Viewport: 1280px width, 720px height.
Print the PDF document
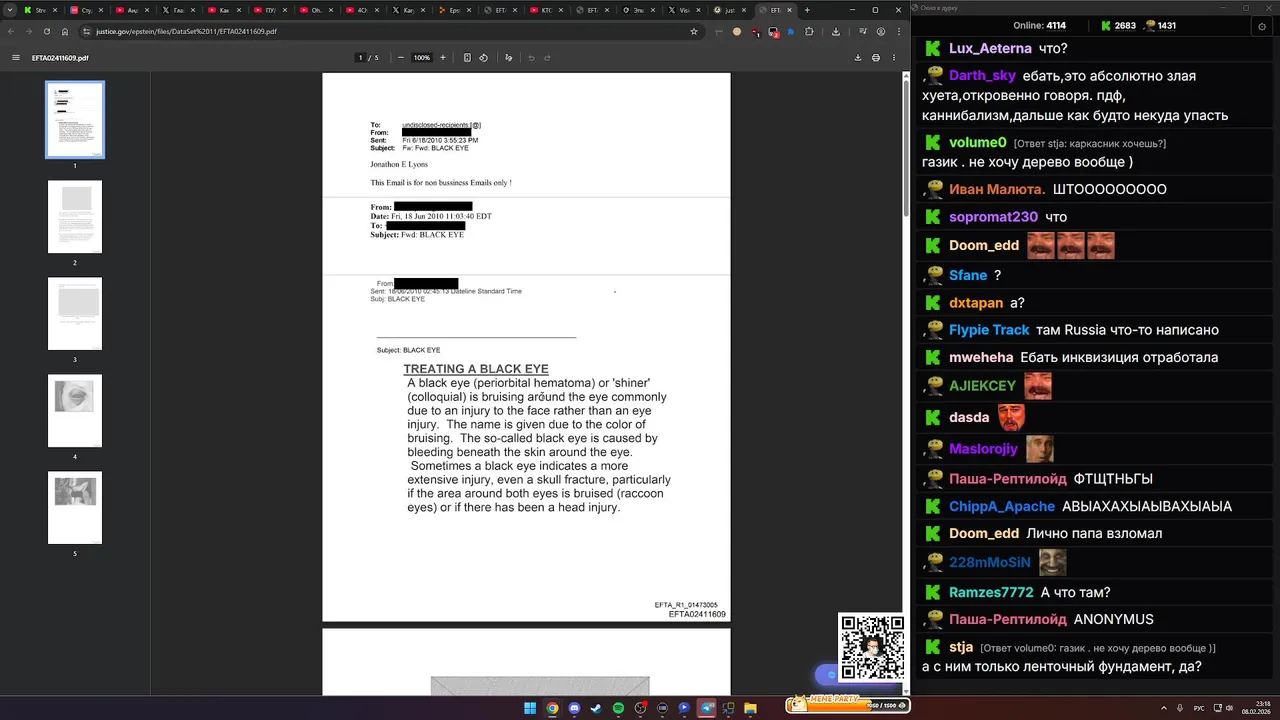pos(876,58)
